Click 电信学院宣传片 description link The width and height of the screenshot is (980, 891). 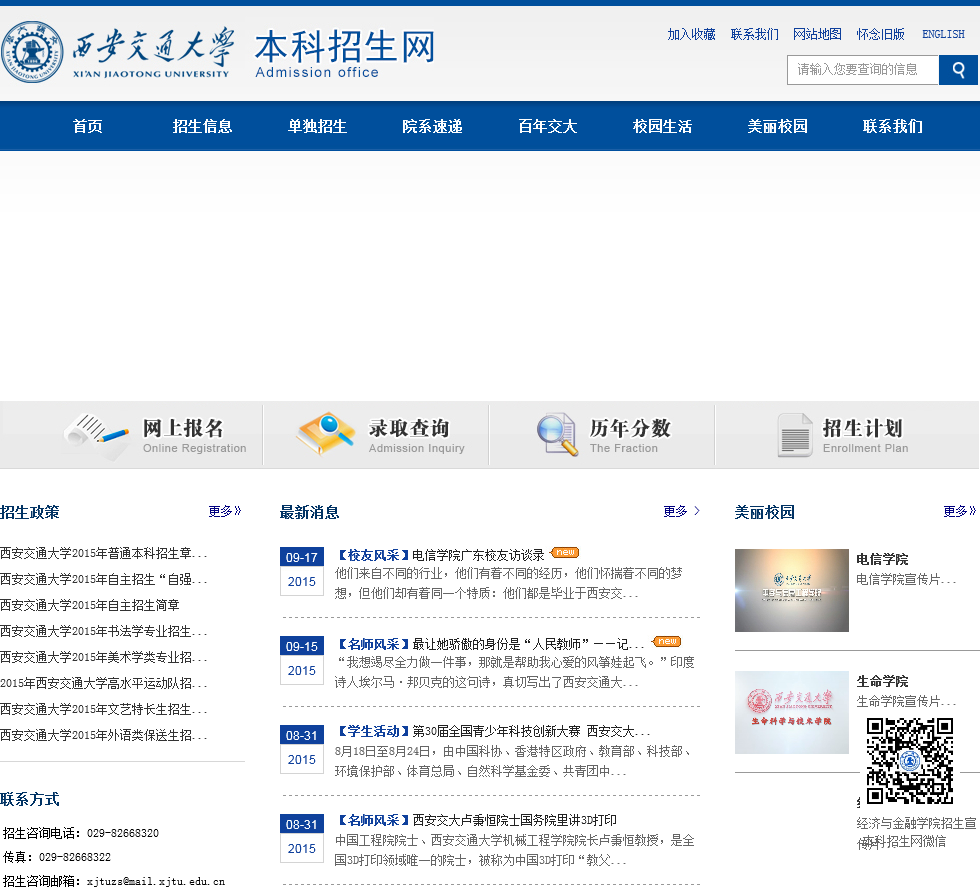906,580
